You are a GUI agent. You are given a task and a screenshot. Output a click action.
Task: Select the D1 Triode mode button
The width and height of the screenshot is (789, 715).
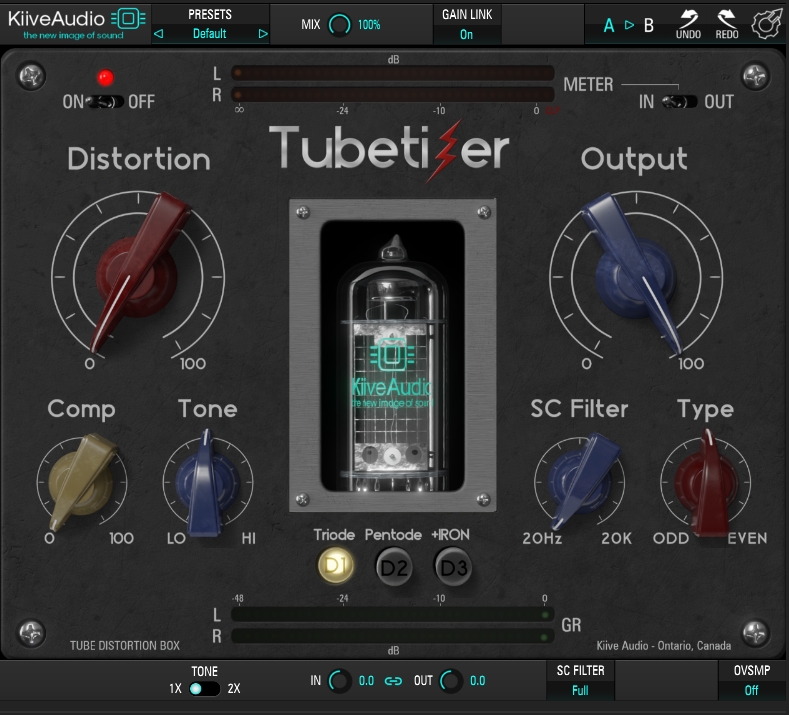click(x=336, y=566)
